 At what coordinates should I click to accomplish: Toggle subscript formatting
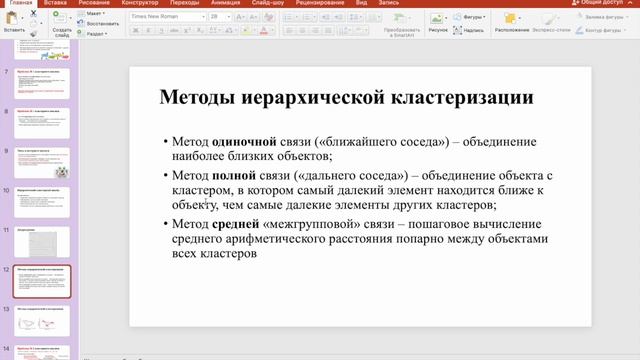click(x=200, y=30)
